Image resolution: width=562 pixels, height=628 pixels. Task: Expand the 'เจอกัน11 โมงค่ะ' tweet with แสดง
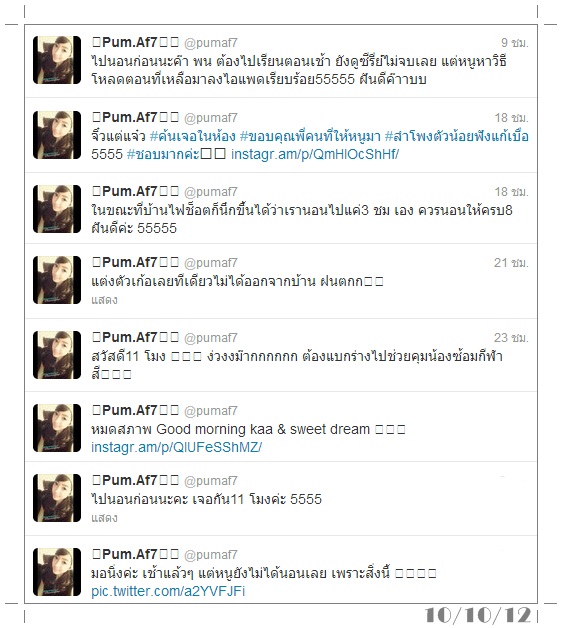[104, 518]
